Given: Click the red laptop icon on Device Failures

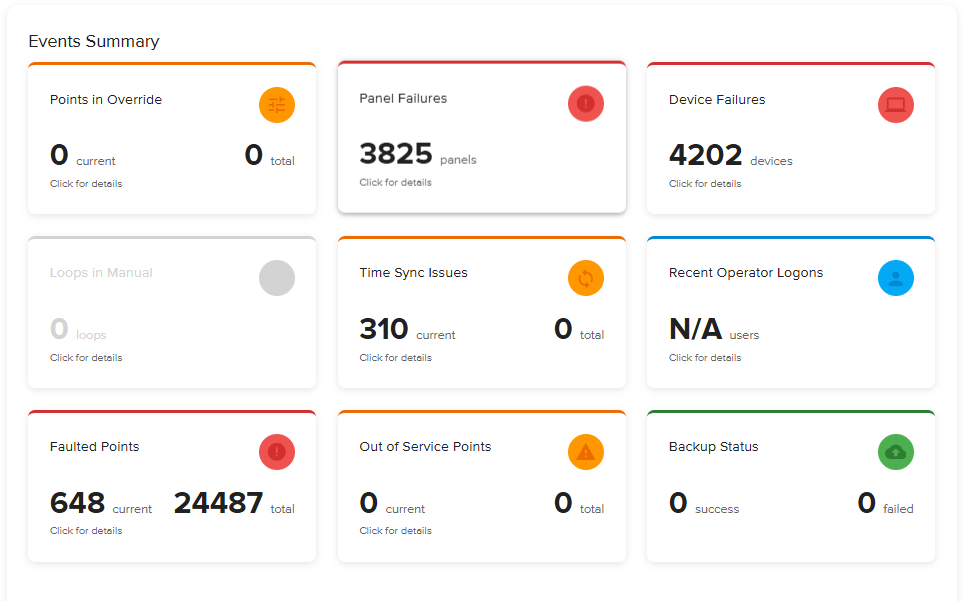Looking at the screenshot, I should click(x=896, y=105).
